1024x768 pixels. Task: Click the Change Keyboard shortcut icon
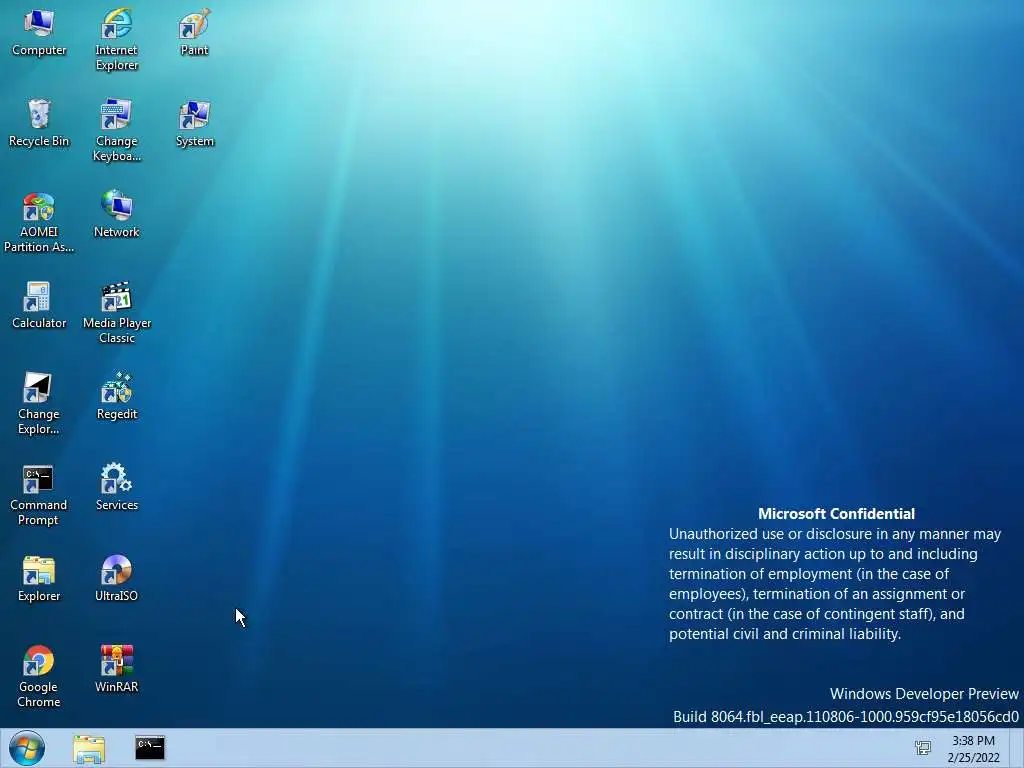116,130
